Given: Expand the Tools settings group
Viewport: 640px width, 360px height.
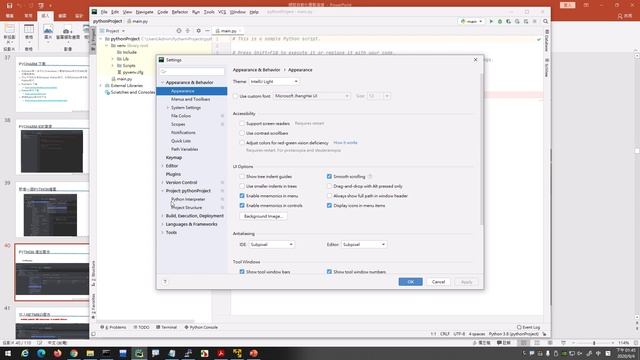Looking at the screenshot, I should tap(162, 232).
